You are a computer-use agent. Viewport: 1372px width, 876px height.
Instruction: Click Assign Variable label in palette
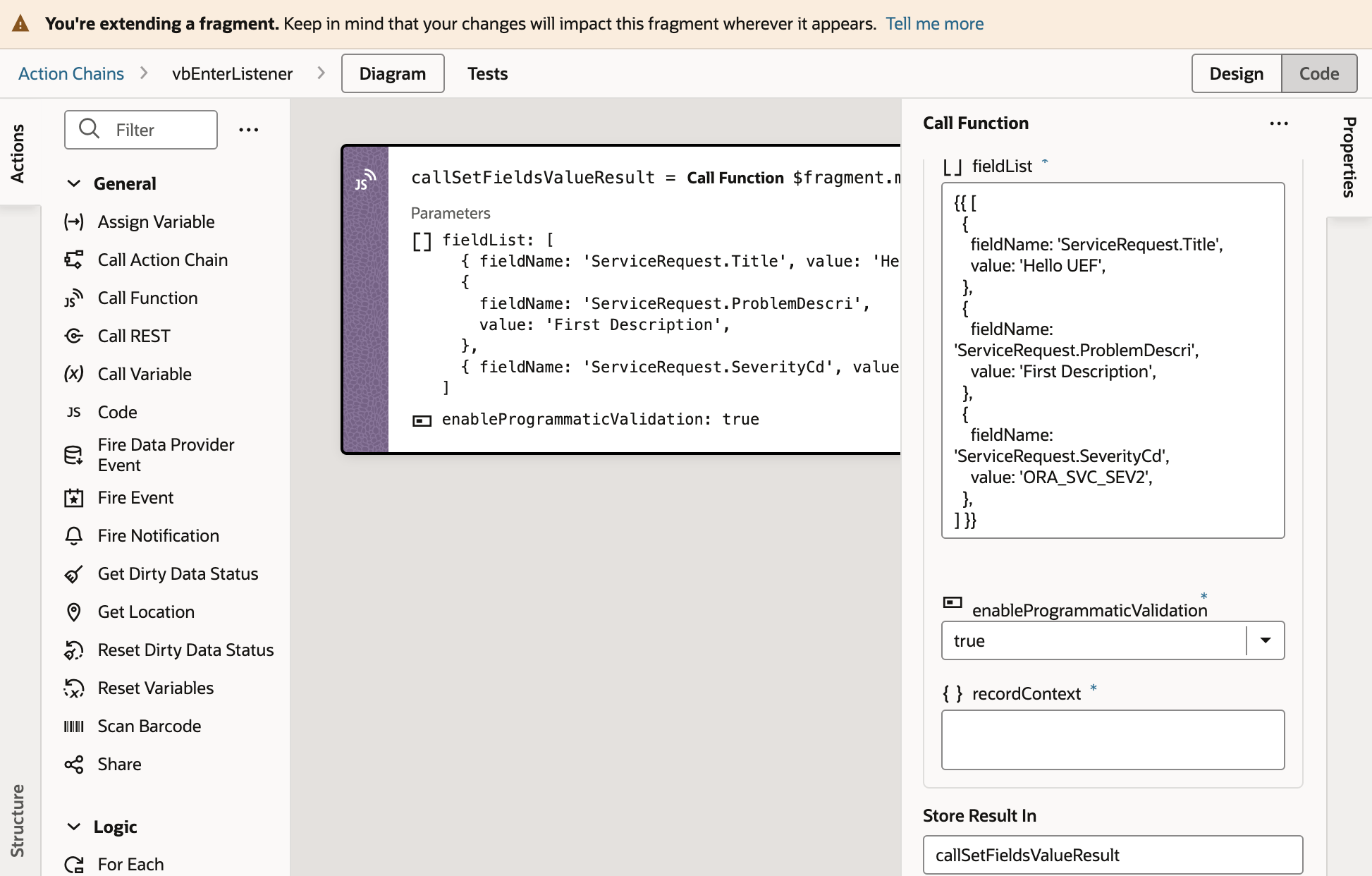(156, 222)
